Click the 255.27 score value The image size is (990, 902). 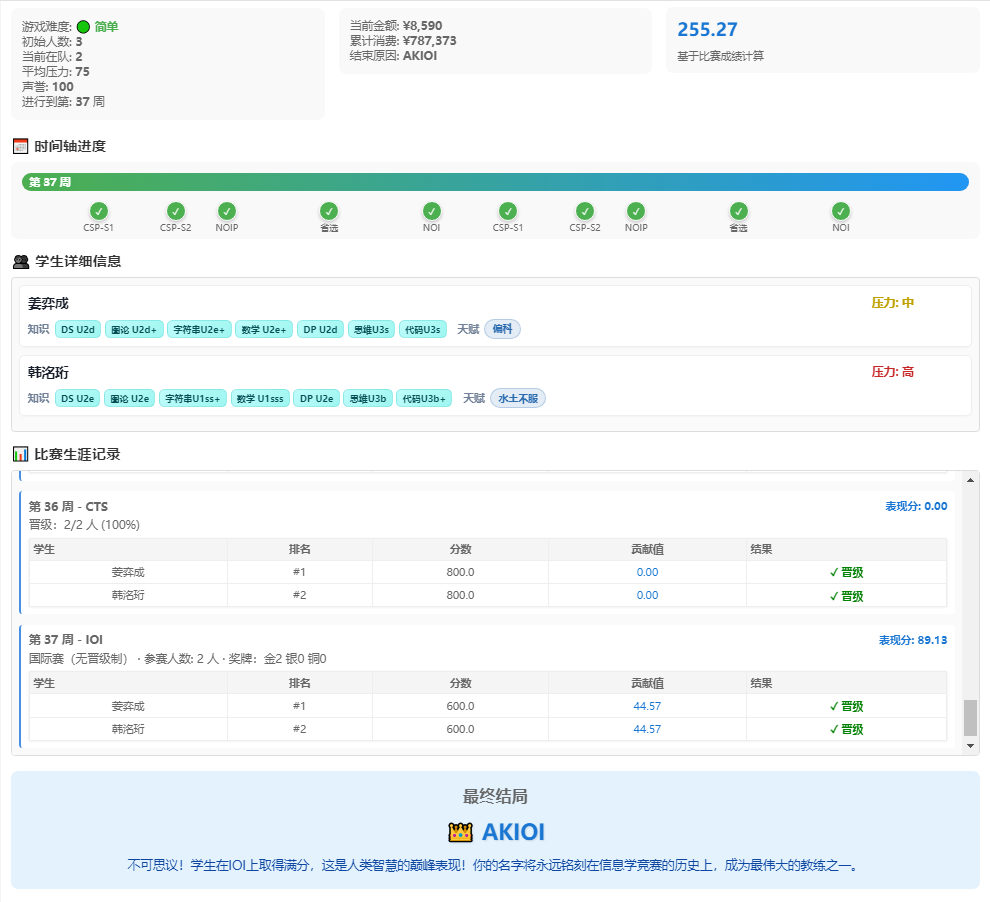tap(707, 30)
